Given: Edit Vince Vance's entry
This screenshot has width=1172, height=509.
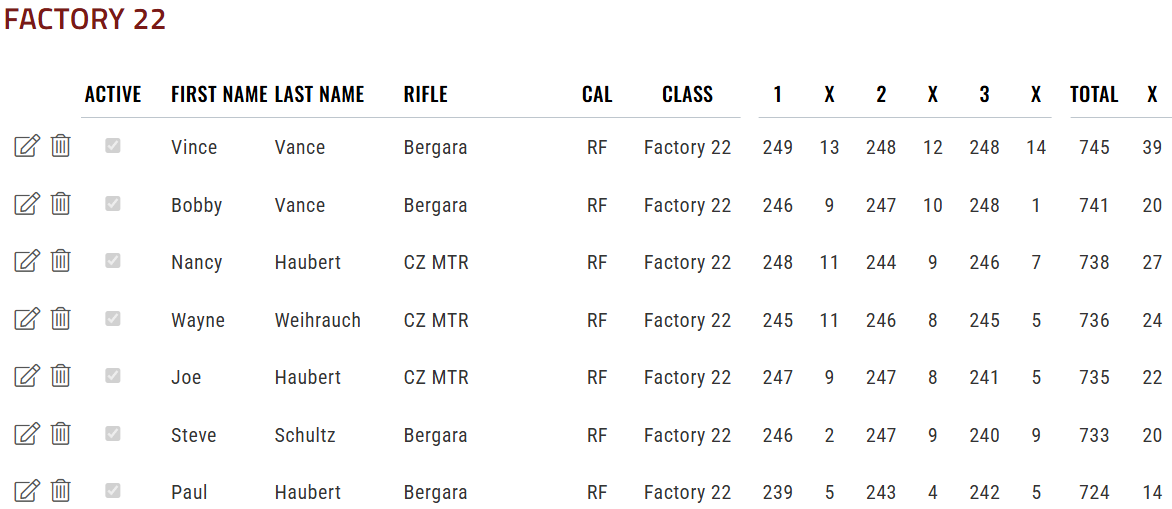Looking at the screenshot, I should coord(27,146).
